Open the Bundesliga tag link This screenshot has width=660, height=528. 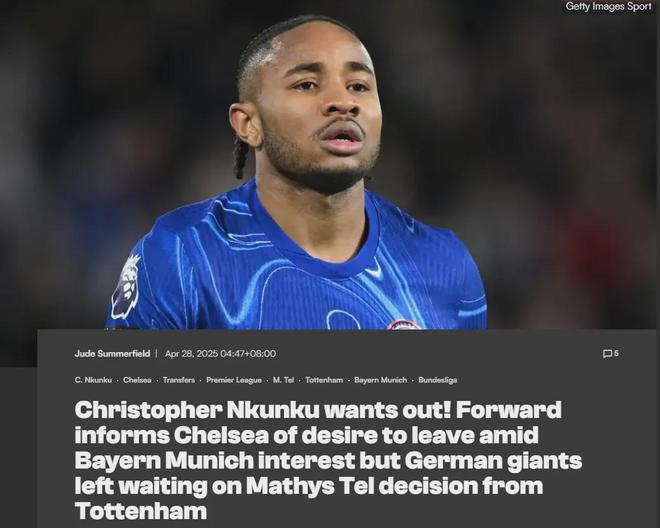click(x=437, y=380)
